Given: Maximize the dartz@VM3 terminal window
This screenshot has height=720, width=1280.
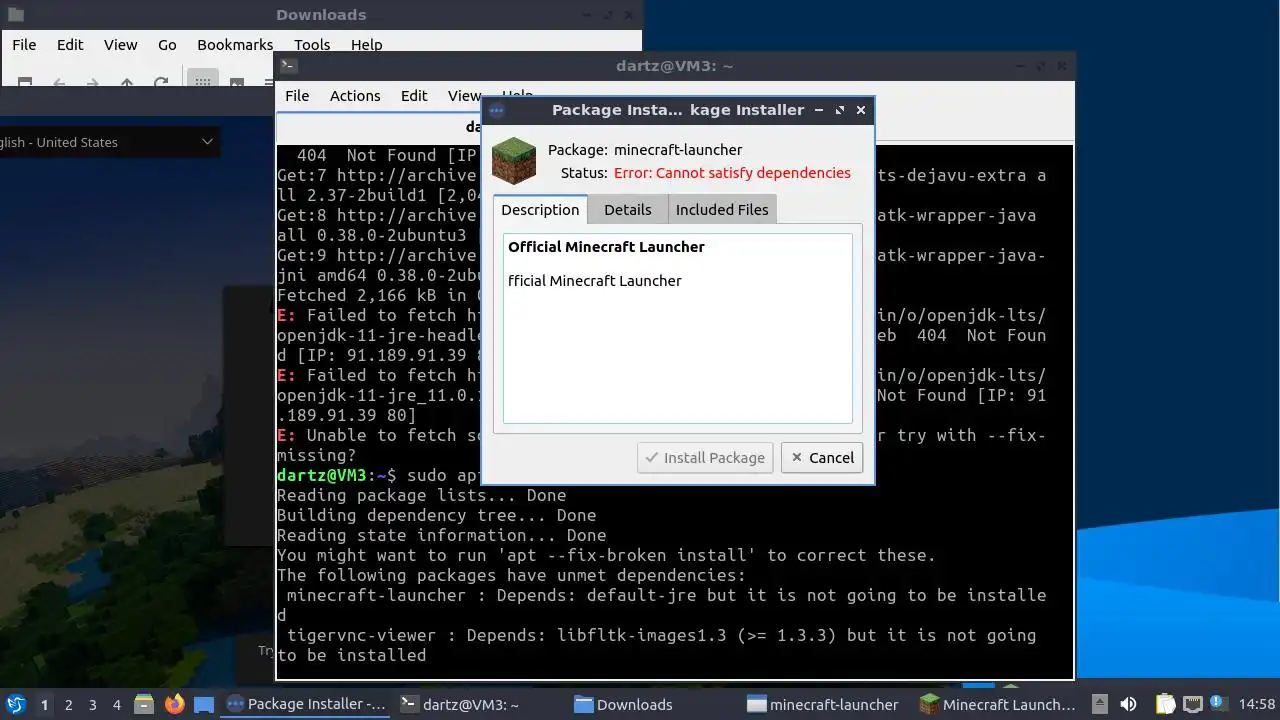Looking at the screenshot, I should point(1041,66).
